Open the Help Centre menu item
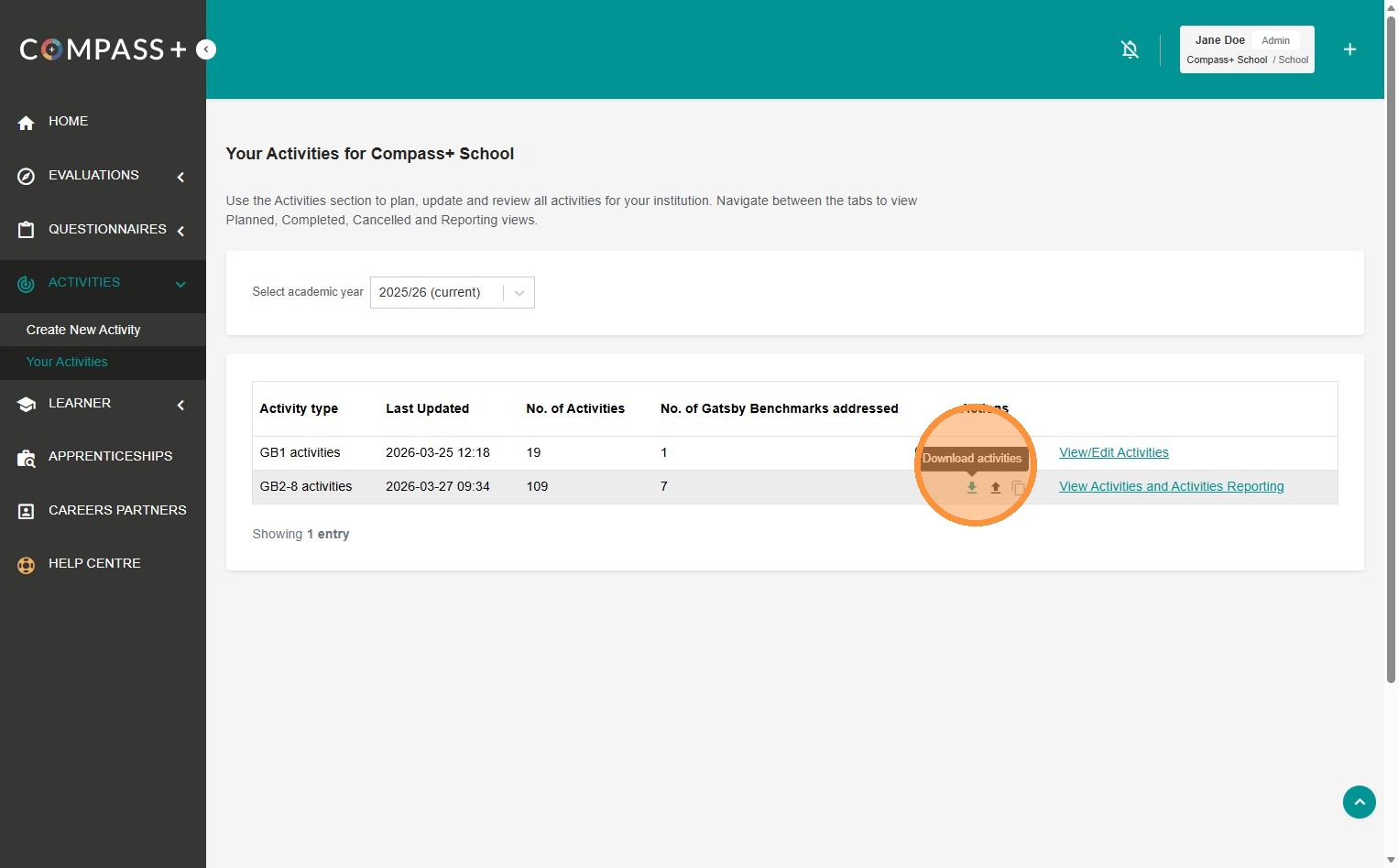1398x868 pixels. click(x=94, y=563)
